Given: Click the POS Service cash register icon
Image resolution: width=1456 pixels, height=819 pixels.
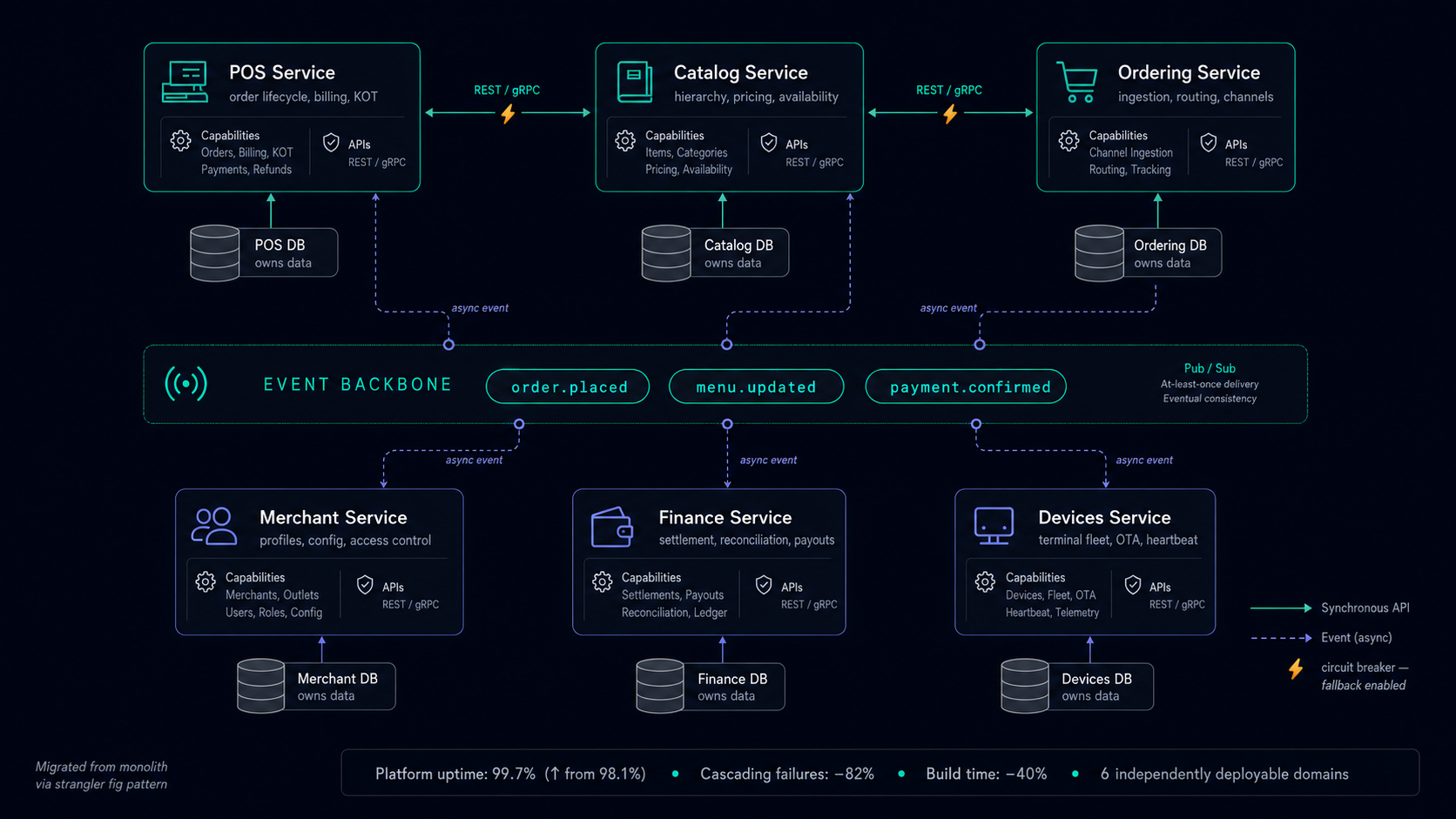Looking at the screenshot, I should pos(185,82).
